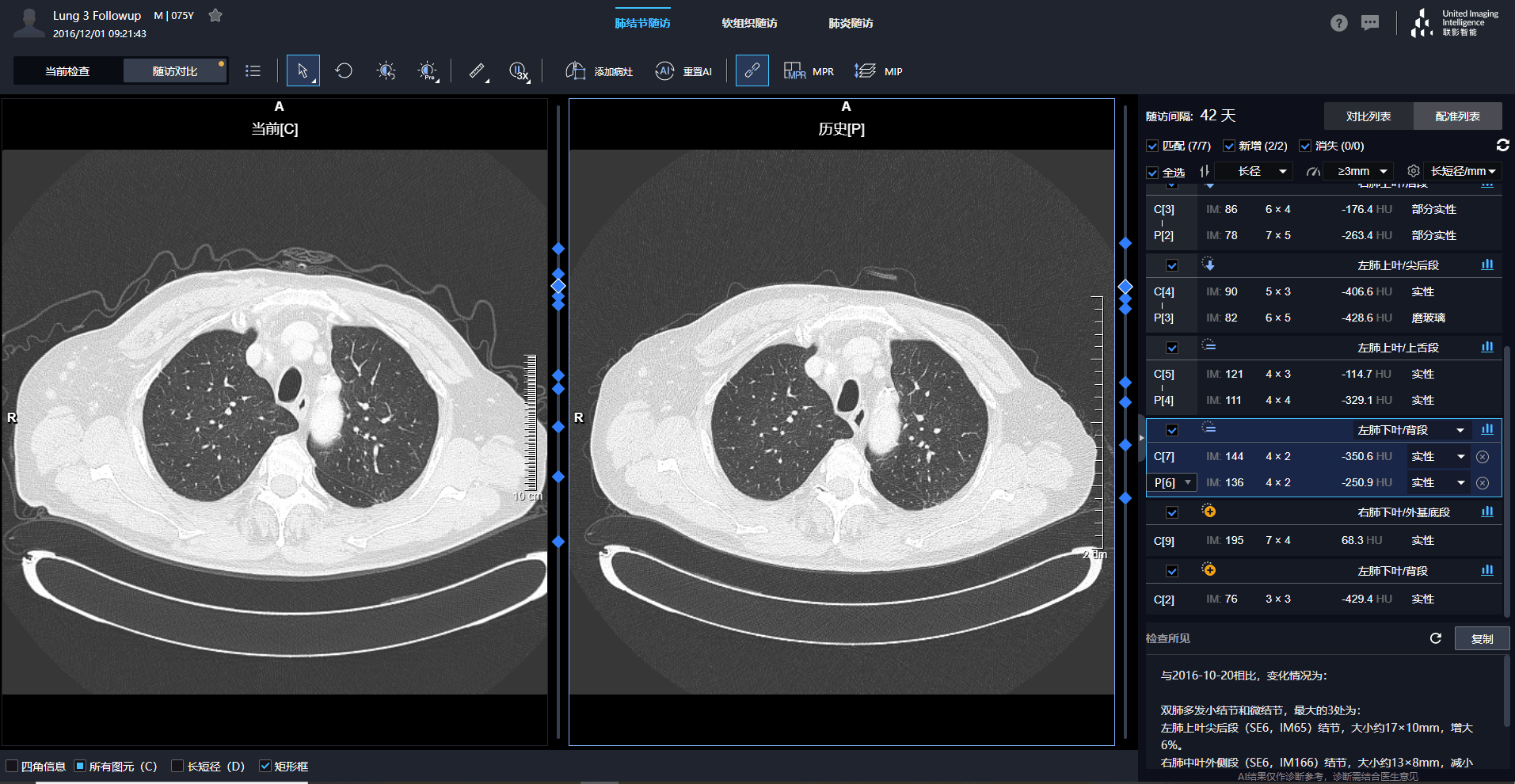Enable the 长短径 (D) checkbox
Viewport: 1515px width, 784px height.
pyautogui.click(x=177, y=766)
